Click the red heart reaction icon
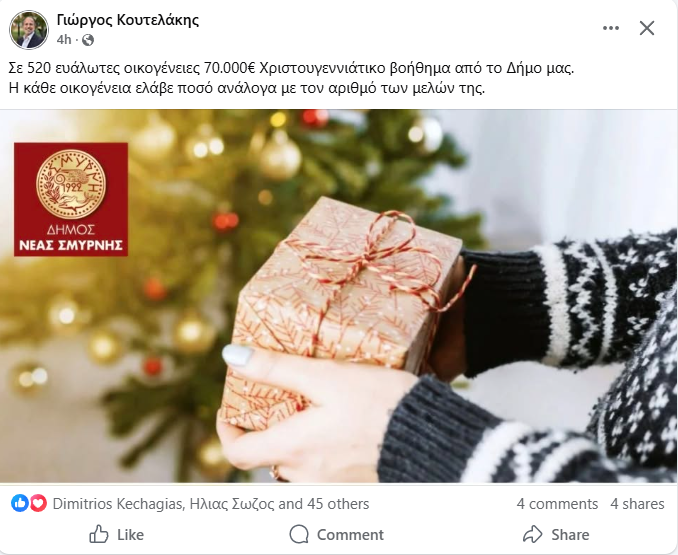Image resolution: width=678 pixels, height=555 pixels. [38, 504]
